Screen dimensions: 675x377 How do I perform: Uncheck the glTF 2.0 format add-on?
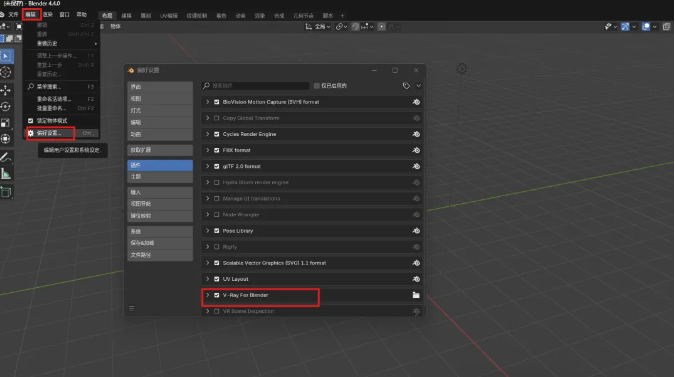point(217,166)
